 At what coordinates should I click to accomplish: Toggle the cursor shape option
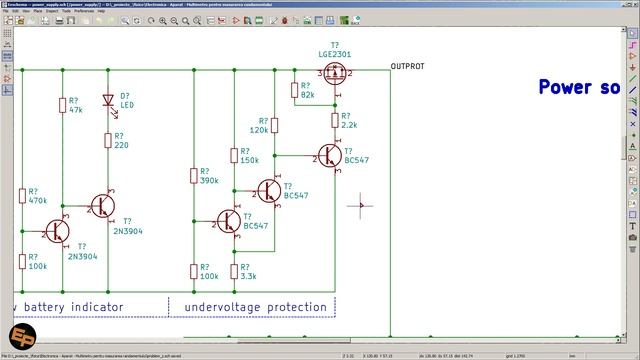[x=7, y=67]
